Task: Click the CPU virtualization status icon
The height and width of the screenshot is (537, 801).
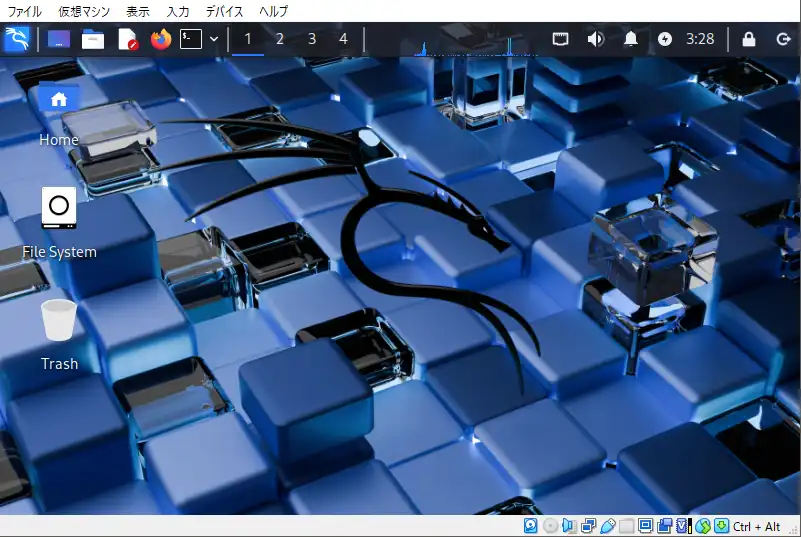Action: click(684, 526)
